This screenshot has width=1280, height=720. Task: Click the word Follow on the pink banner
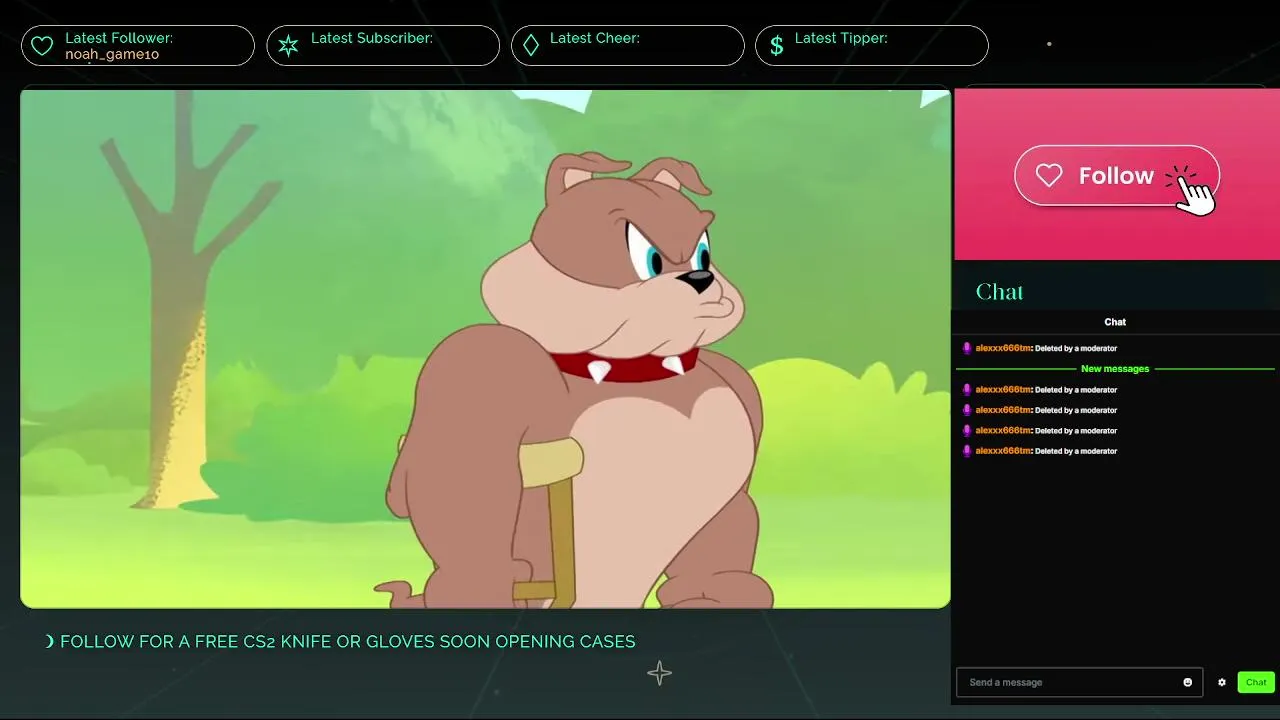[1116, 176]
